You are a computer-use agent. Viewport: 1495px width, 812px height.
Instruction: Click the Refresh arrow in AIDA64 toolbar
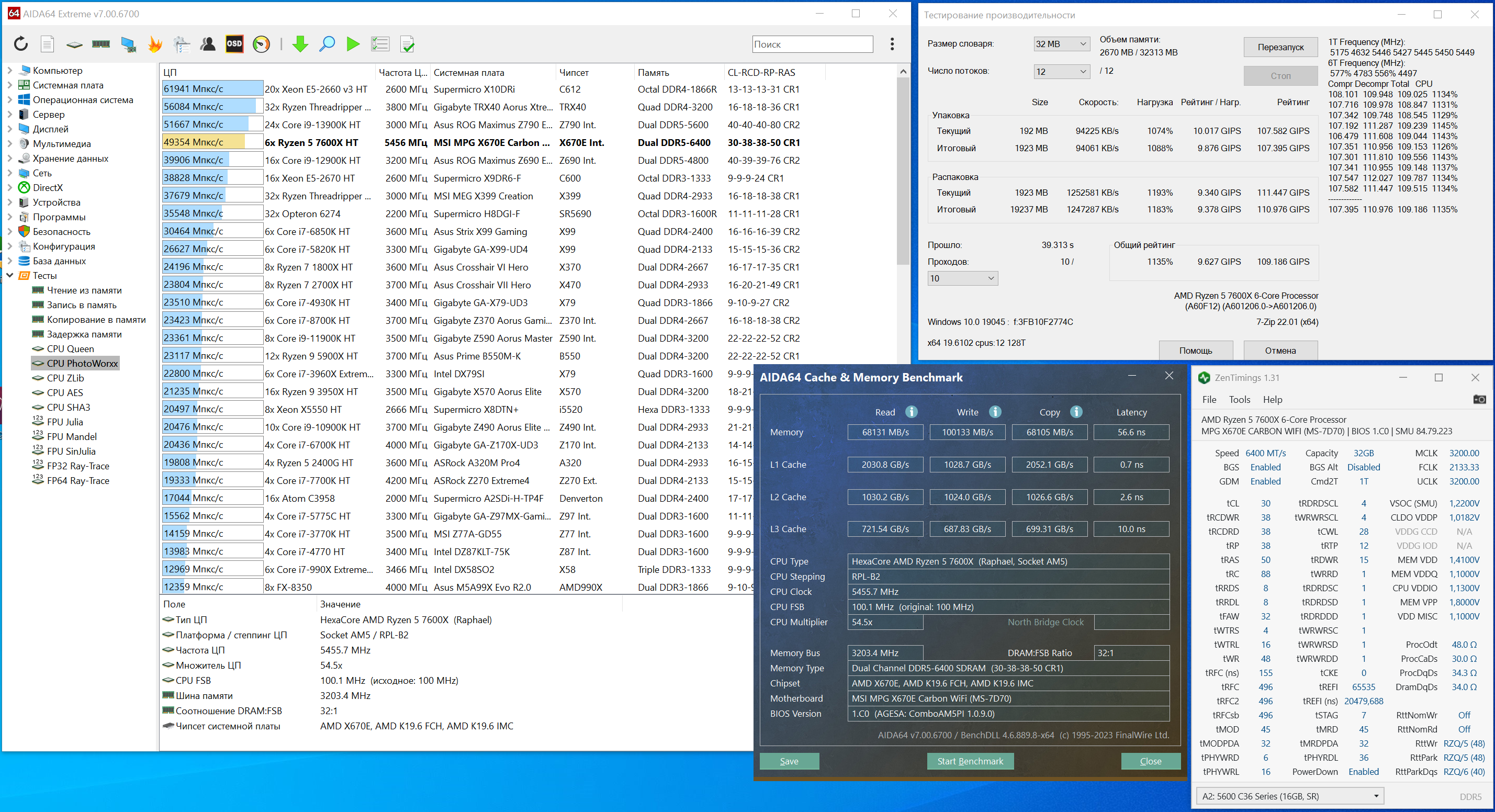click(21, 44)
